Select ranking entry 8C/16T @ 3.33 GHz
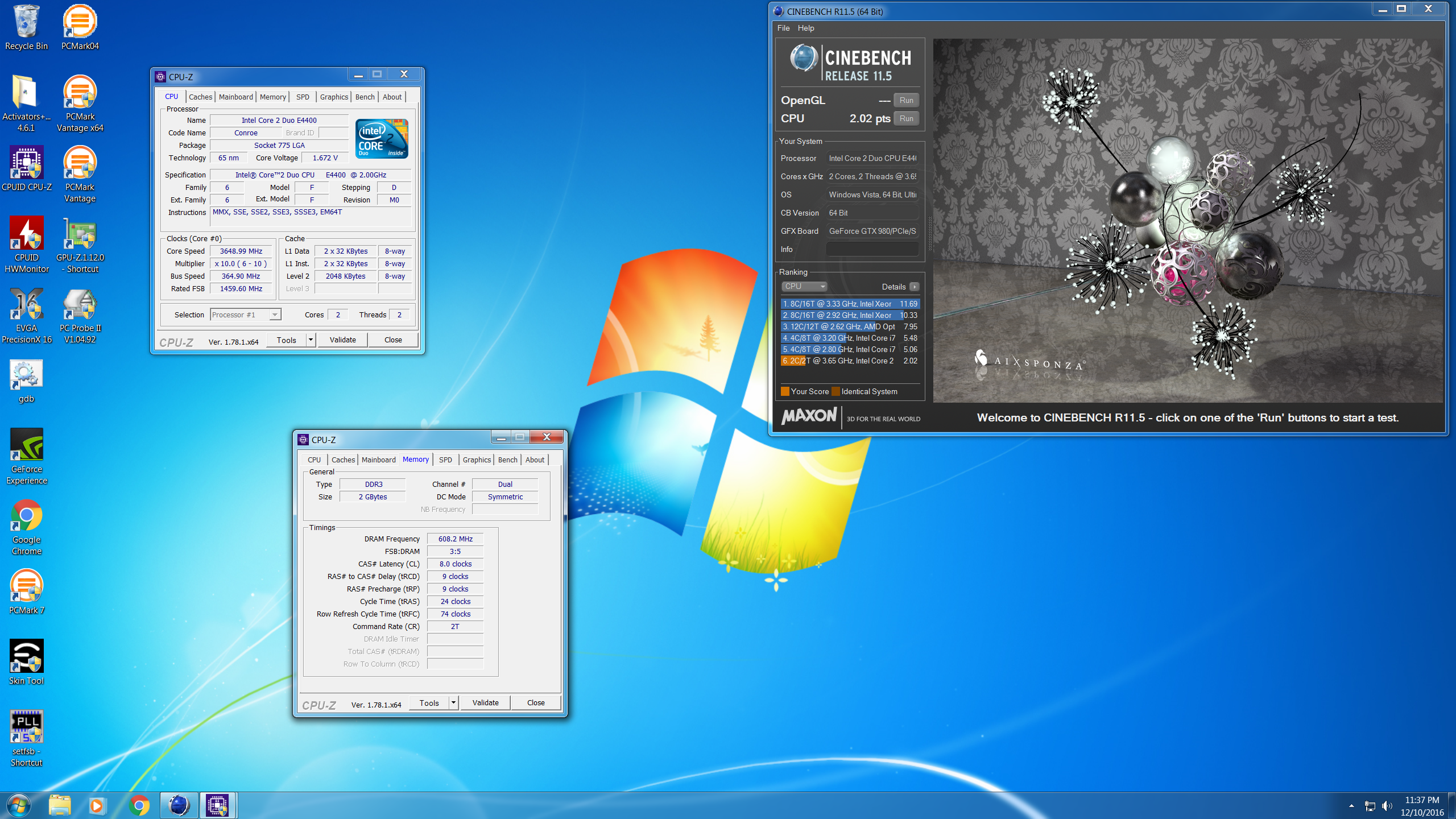The image size is (1456, 819). pyautogui.click(x=850, y=304)
